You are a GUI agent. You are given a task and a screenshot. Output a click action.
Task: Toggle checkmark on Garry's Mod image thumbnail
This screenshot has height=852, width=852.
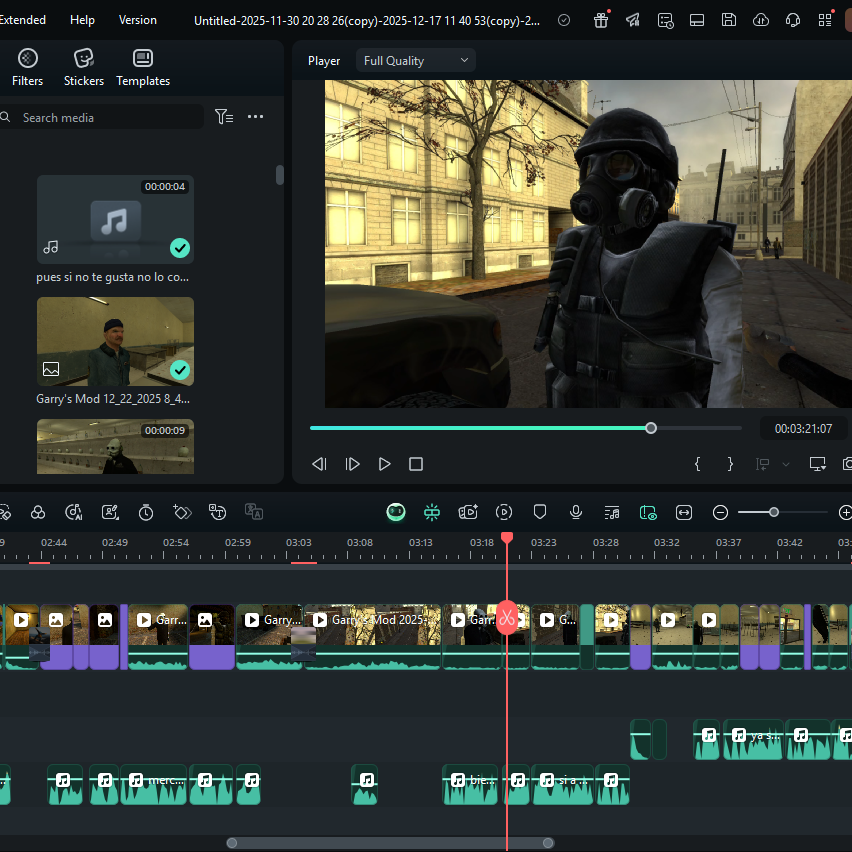pos(180,370)
